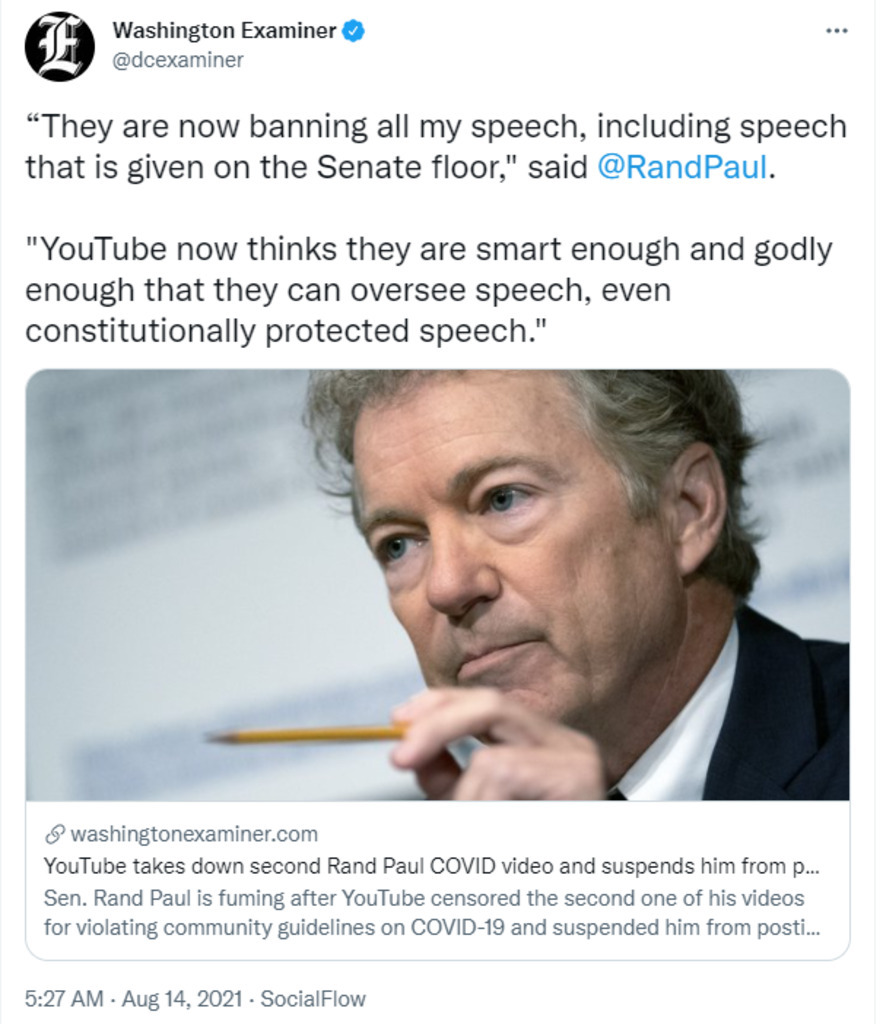Click description line "Sen. Rand Paul is fuming"
Viewport: 883px width, 1024px height.
click(424, 898)
